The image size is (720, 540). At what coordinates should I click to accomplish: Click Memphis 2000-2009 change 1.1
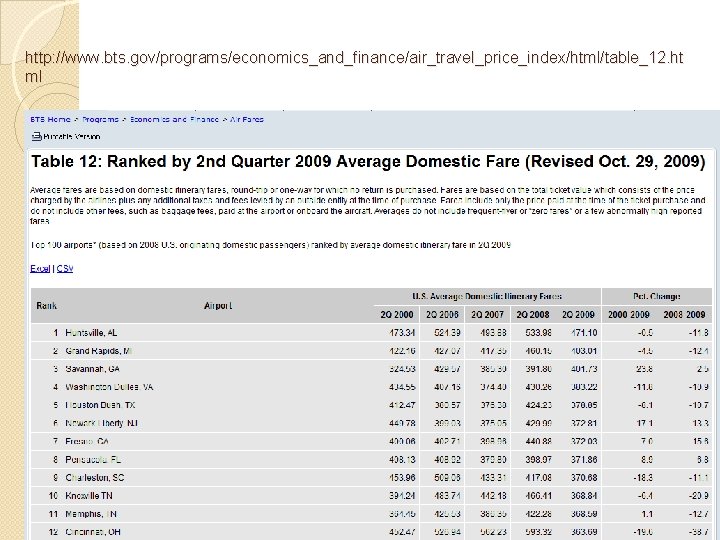click(647, 514)
